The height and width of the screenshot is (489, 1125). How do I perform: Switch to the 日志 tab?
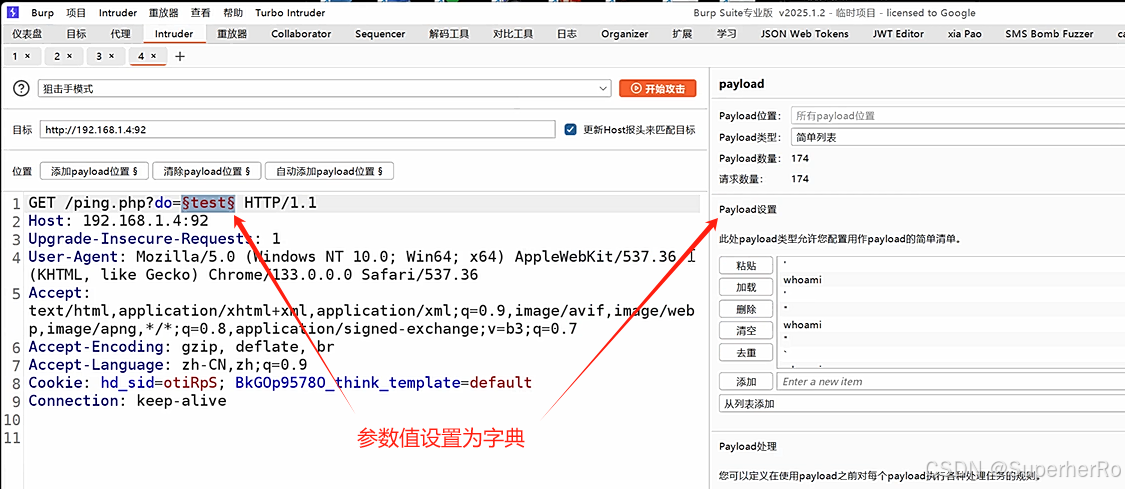coord(567,34)
